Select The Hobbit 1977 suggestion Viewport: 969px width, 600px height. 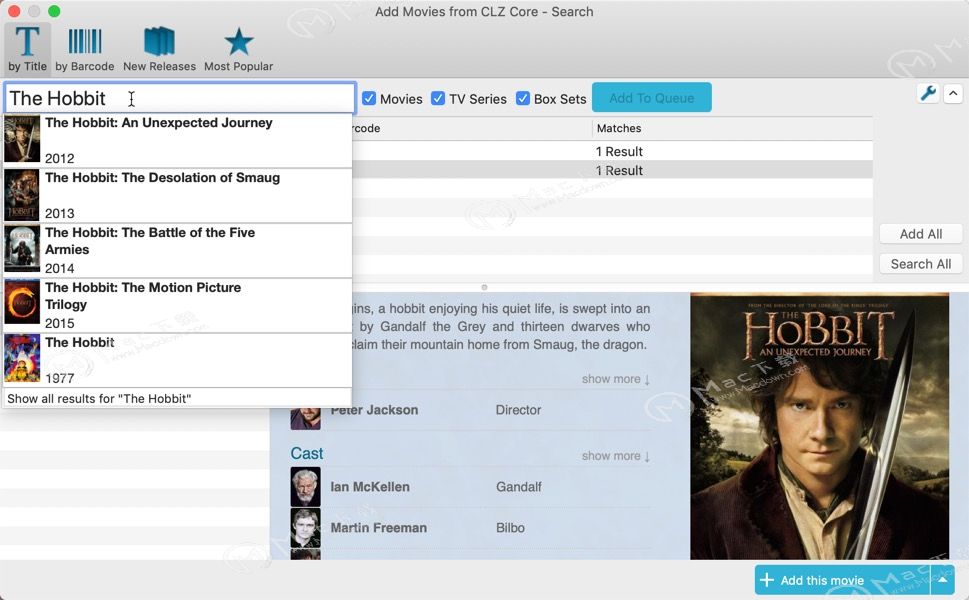(178, 360)
